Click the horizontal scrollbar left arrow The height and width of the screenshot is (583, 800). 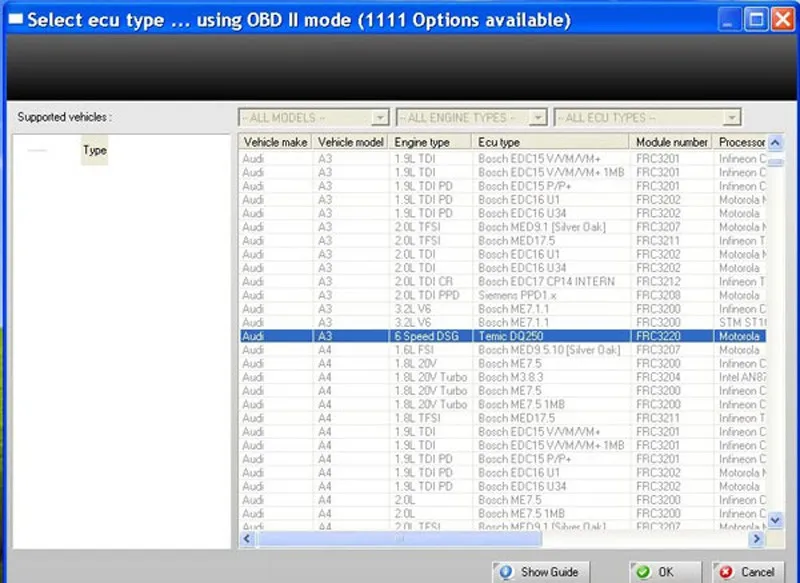pos(247,539)
